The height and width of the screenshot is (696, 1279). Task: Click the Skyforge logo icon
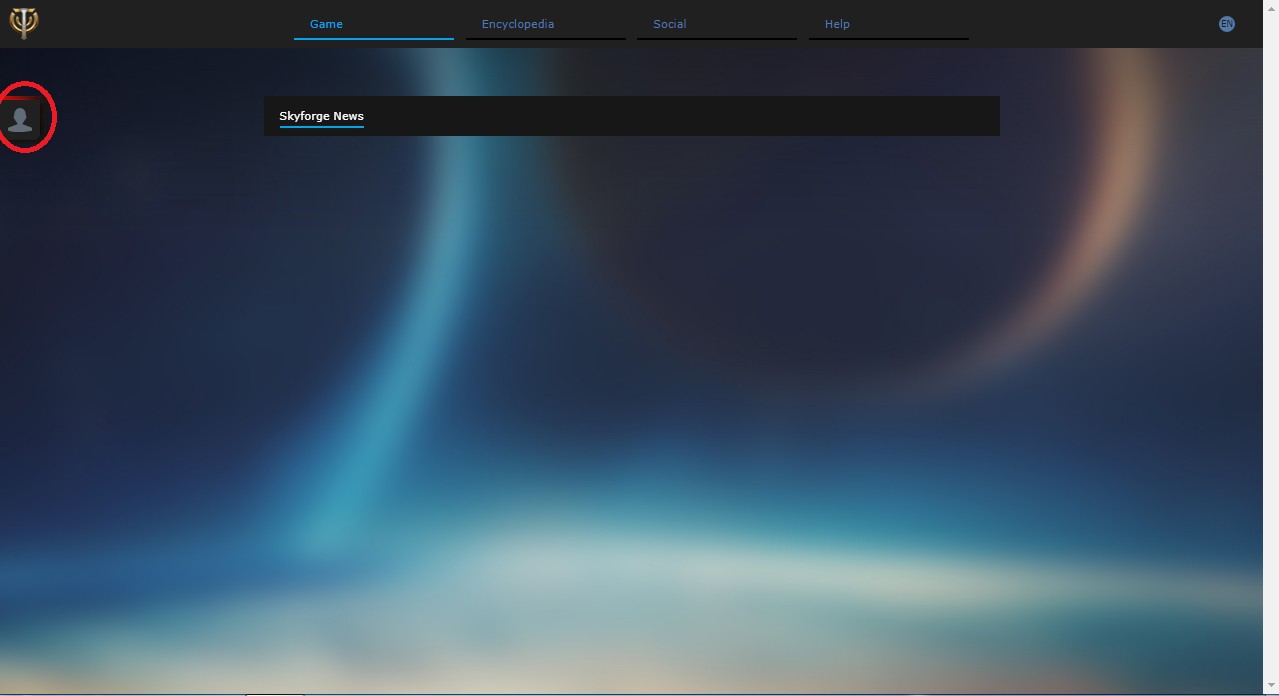[x=23, y=23]
